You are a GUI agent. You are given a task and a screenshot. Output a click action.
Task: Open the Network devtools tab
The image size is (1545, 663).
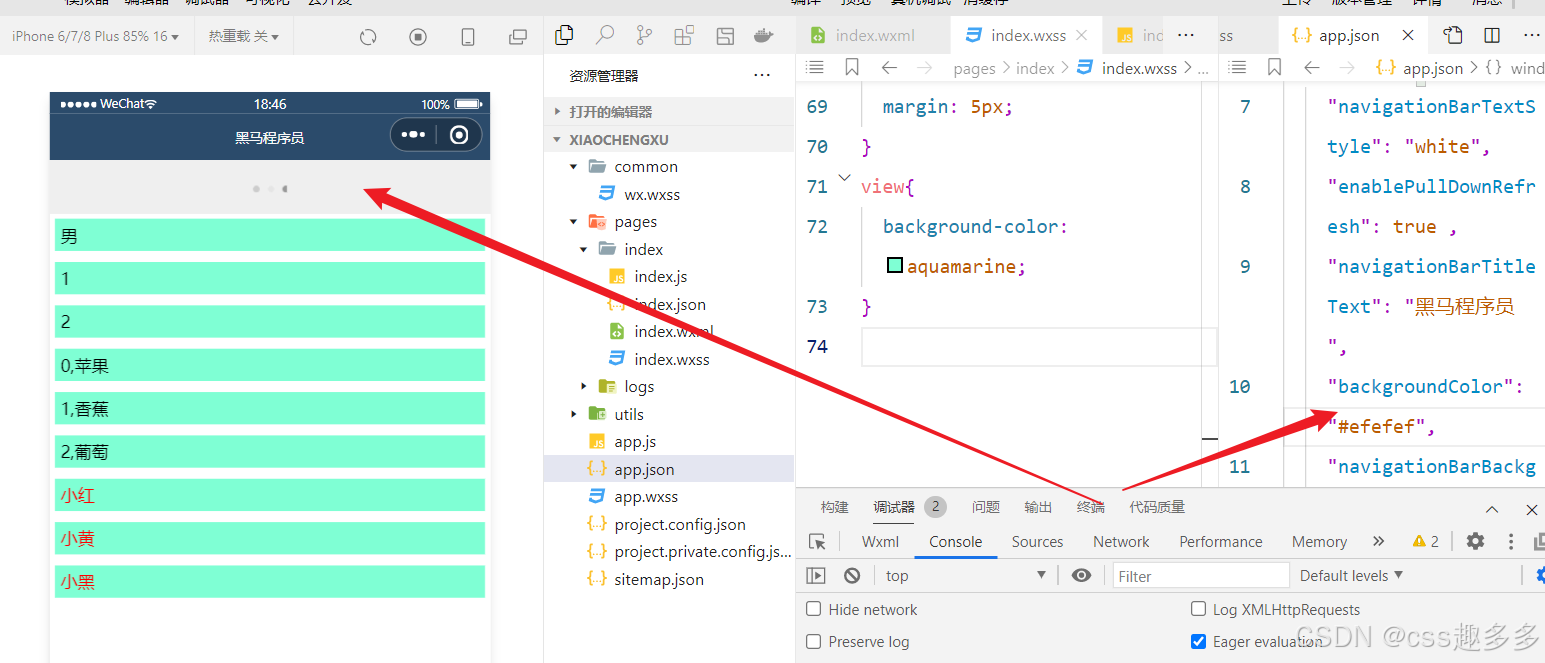[x=1121, y=542]
